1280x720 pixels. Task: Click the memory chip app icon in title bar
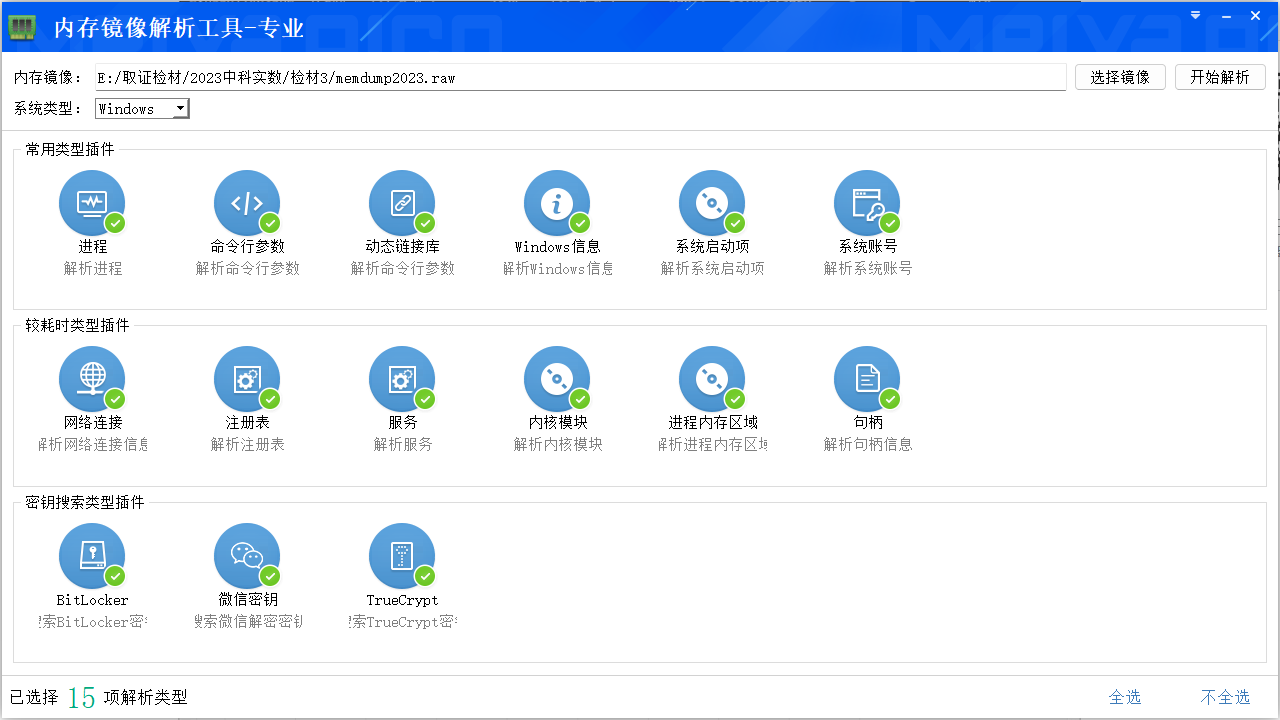tap(22, 27)
